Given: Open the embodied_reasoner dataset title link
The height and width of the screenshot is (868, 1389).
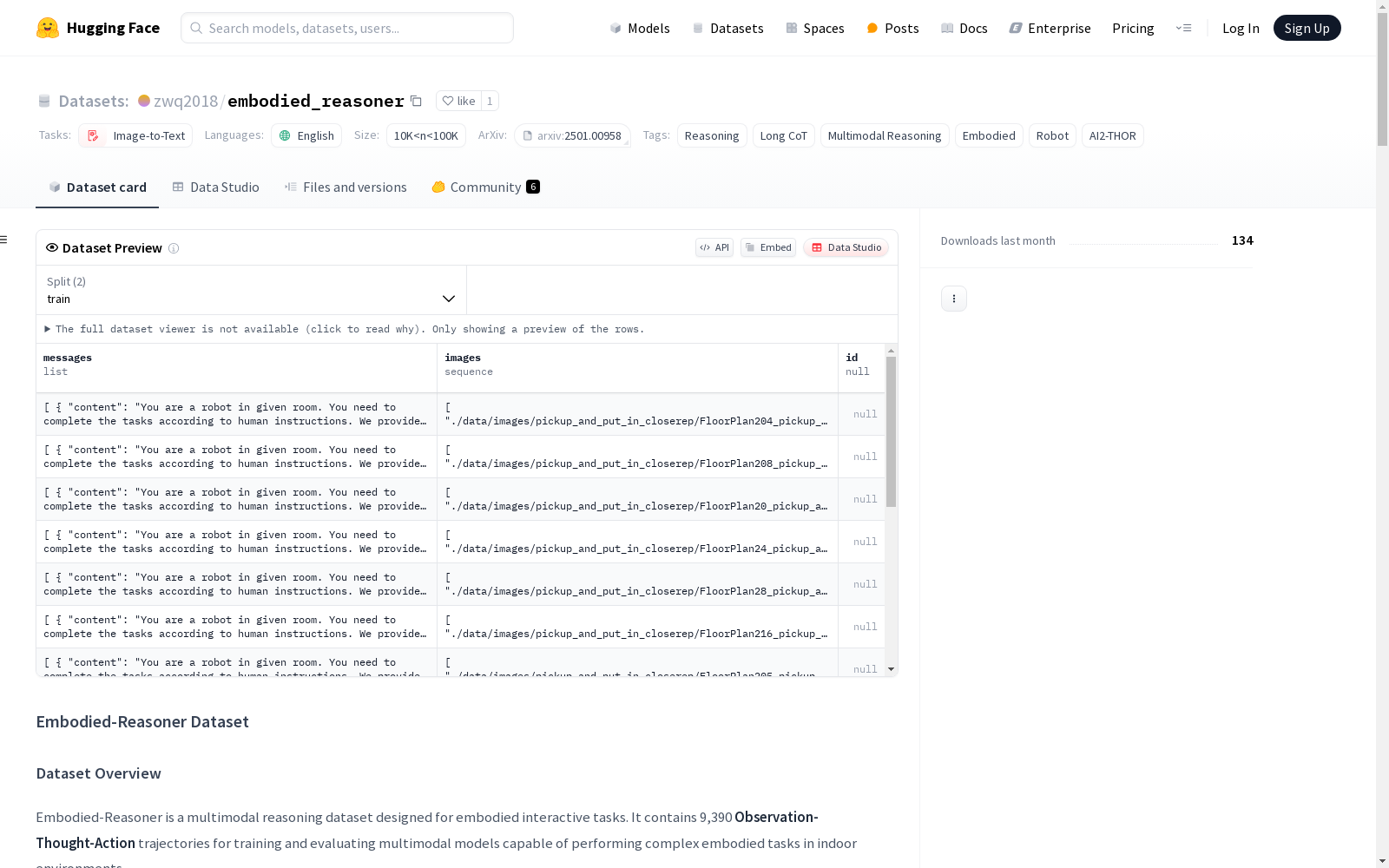Looking at the screenshot, I should click(x=316, y=101).
